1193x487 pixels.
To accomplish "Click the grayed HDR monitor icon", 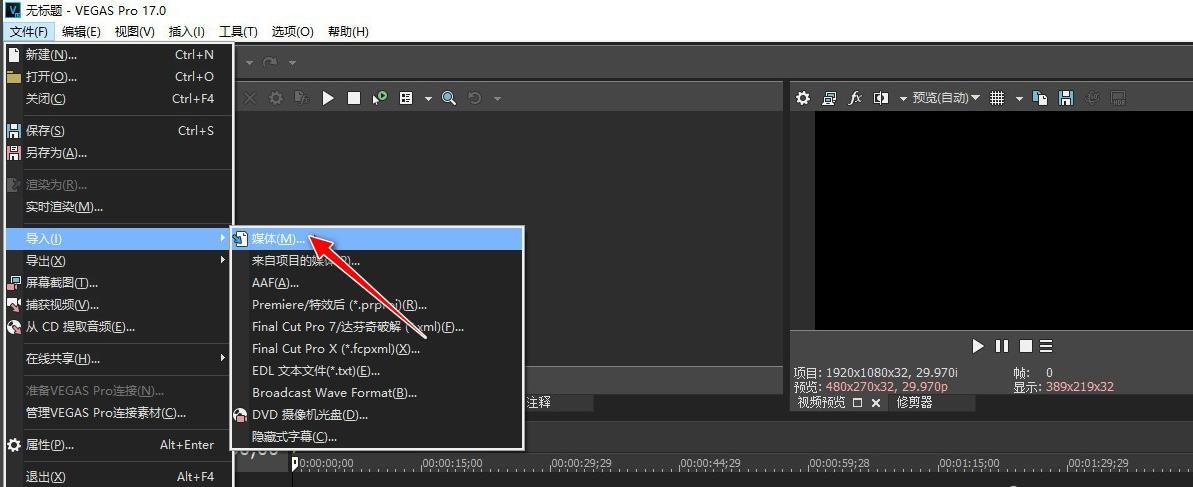I will 1118,98.
